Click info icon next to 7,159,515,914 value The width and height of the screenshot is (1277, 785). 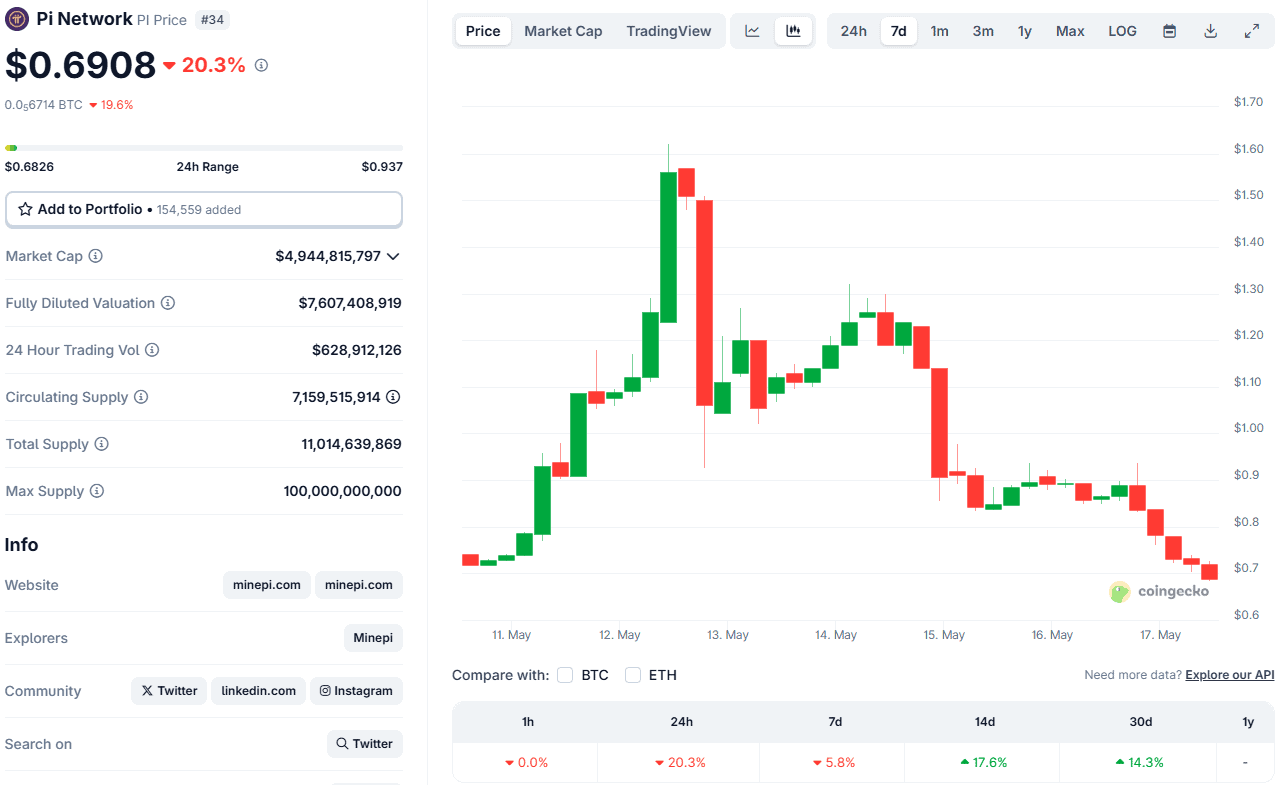(x=393, y=397)
